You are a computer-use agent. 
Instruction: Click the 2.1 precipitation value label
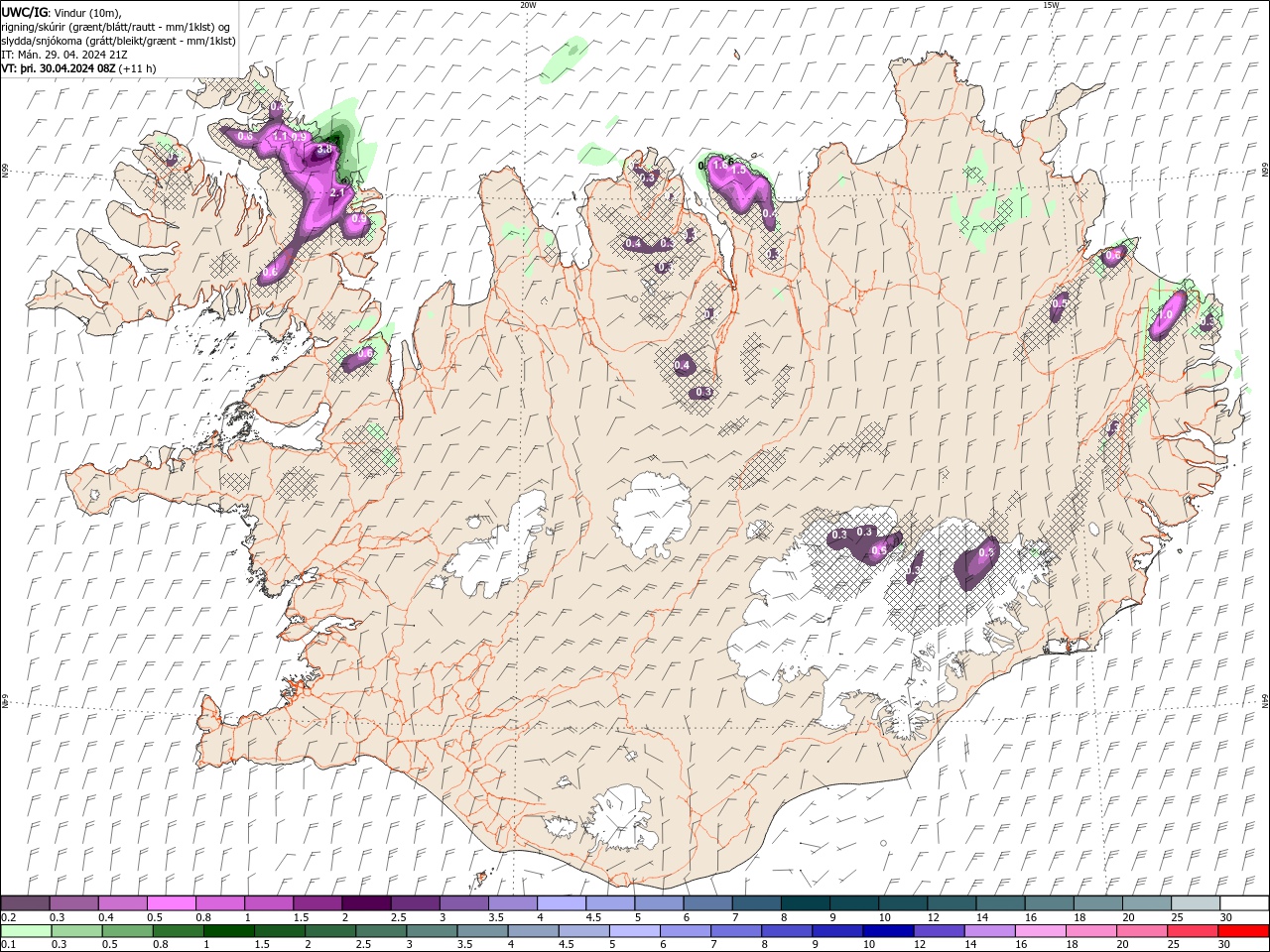click(336, 192)
